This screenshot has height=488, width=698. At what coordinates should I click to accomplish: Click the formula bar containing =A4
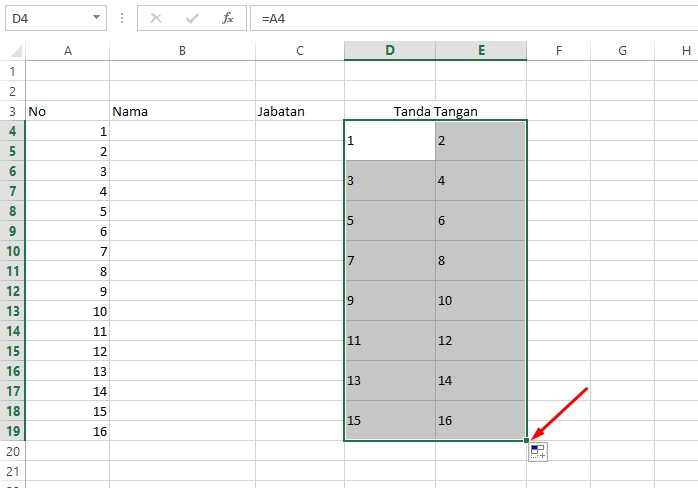(474, 18)
